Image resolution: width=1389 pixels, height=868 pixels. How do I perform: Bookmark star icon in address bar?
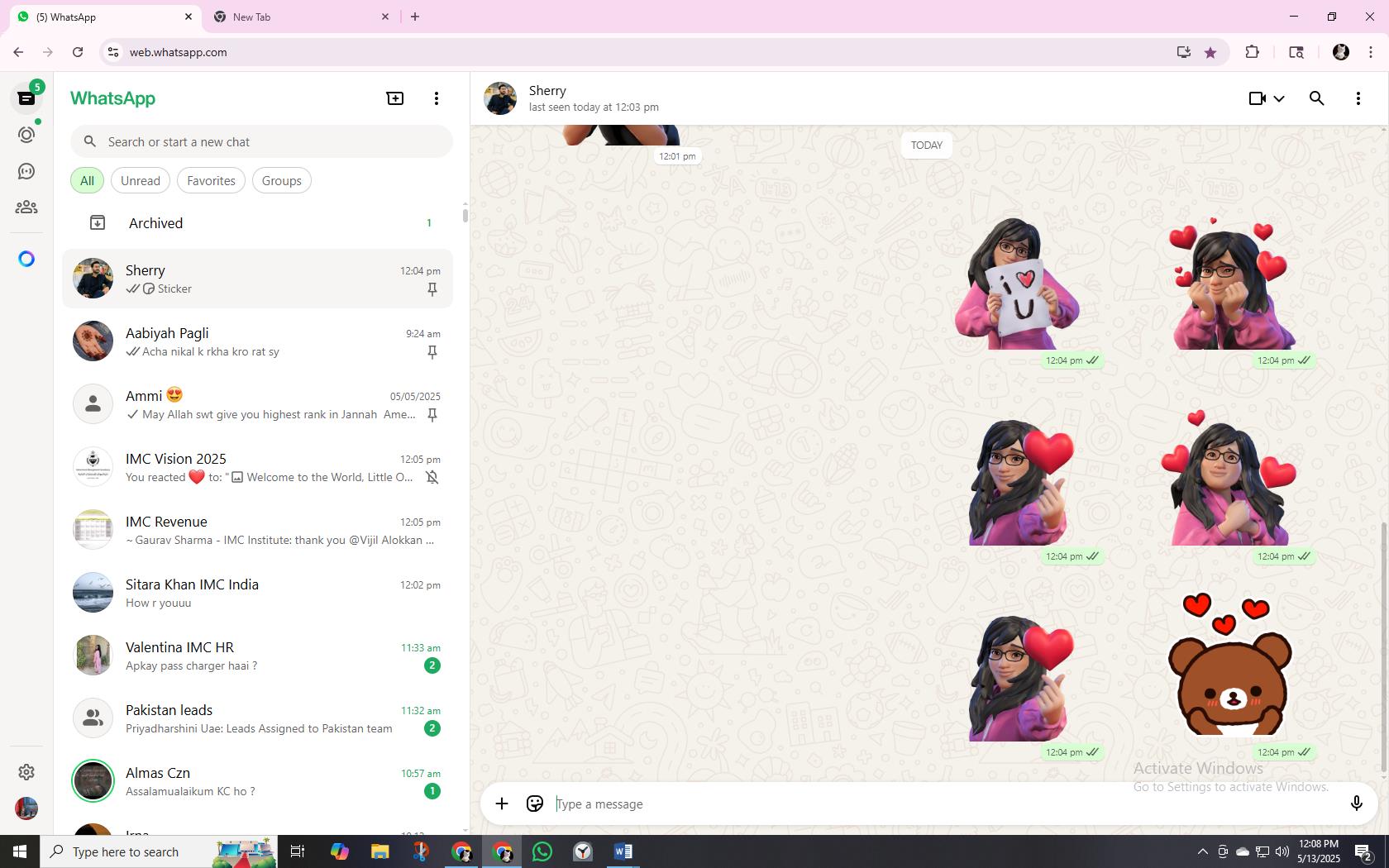[1210, 52]
